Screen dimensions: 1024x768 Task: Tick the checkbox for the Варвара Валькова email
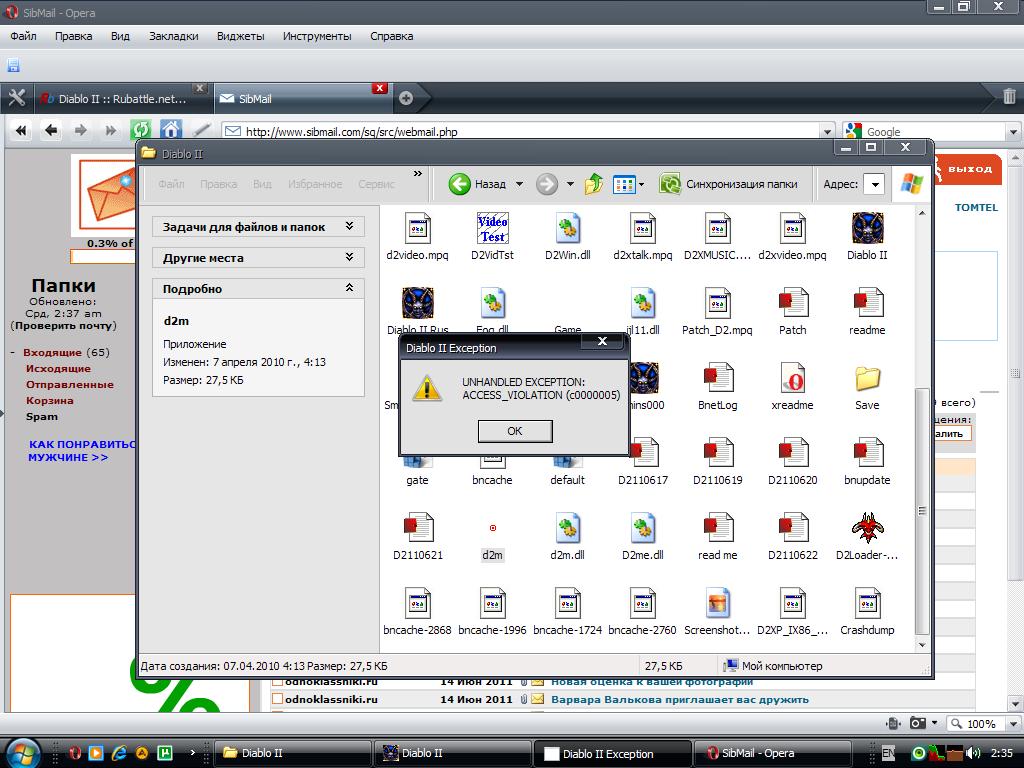point(278,699)
